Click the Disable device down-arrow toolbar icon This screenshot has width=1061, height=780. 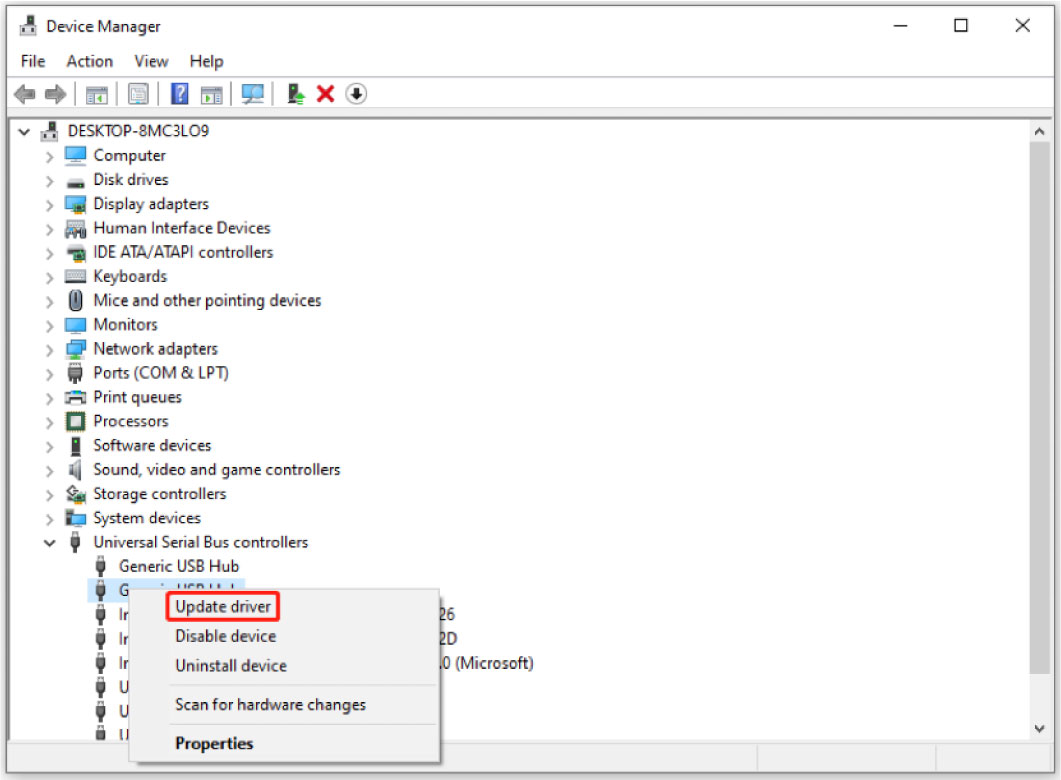[x=355, y=93]
